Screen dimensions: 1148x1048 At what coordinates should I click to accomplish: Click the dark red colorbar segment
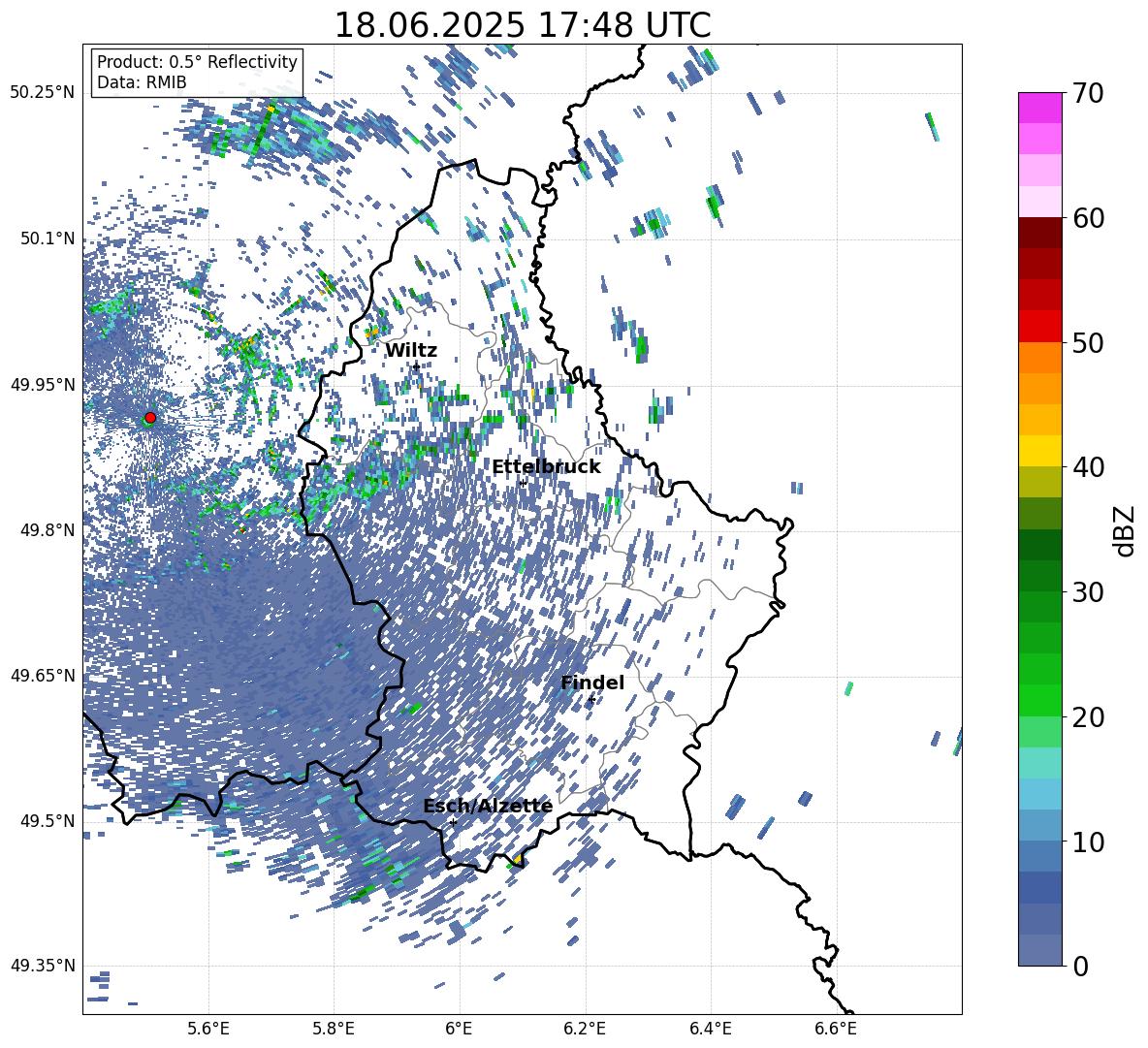[1039, 233]
